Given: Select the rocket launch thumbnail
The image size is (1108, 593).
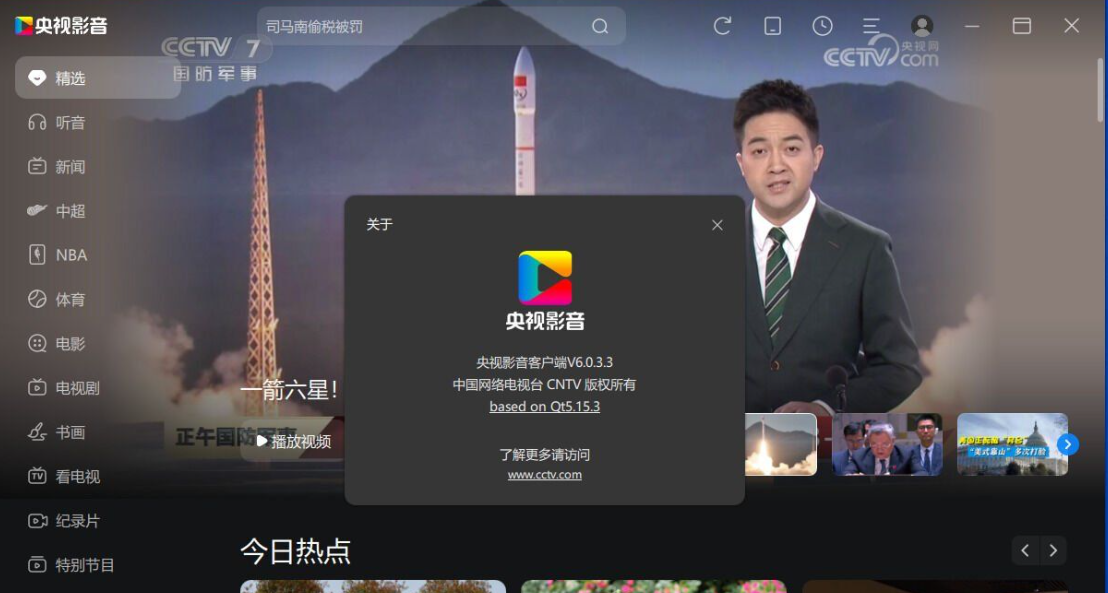Looking at the screenshot, I should [x=781, y=444].
